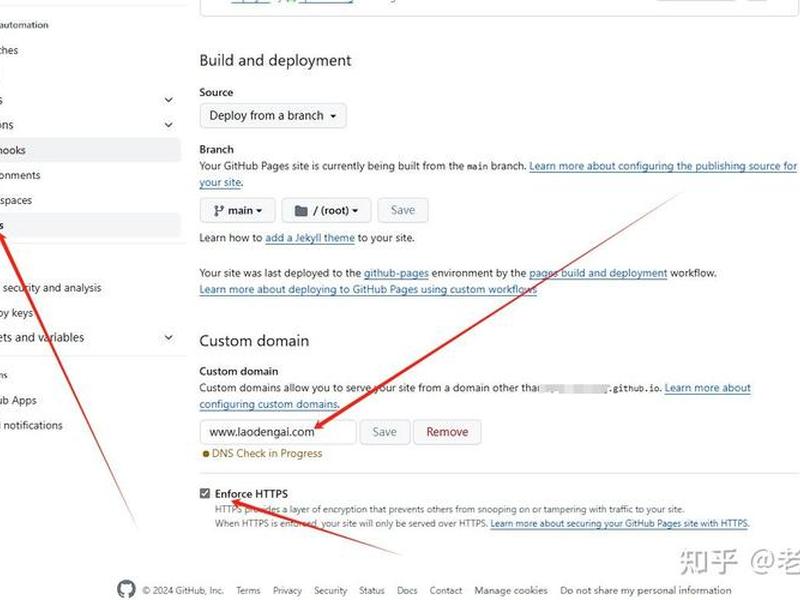800x600 pixels.
Task: Open pages build and deployment workflow link
Action: tap(598, 273)
